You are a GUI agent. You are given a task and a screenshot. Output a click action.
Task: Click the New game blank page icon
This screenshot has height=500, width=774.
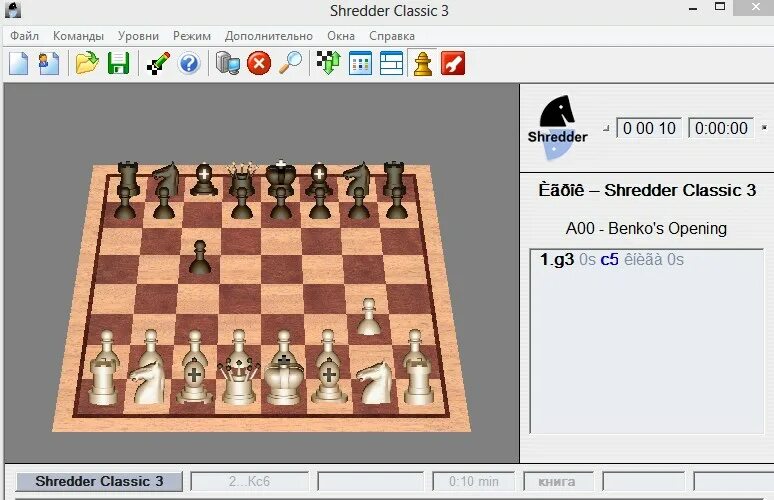click(x=19, y=64)
